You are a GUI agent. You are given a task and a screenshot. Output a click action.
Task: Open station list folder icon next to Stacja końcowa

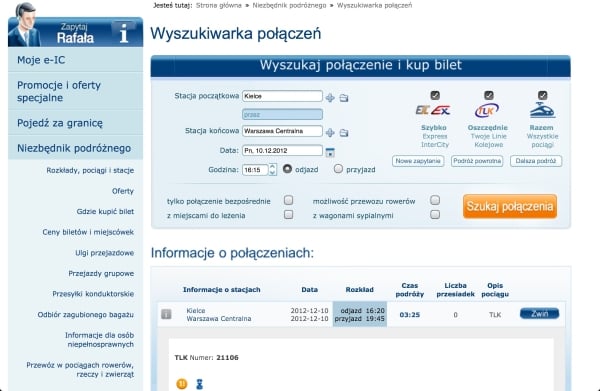pyautogui.click(x=344, y=133)
